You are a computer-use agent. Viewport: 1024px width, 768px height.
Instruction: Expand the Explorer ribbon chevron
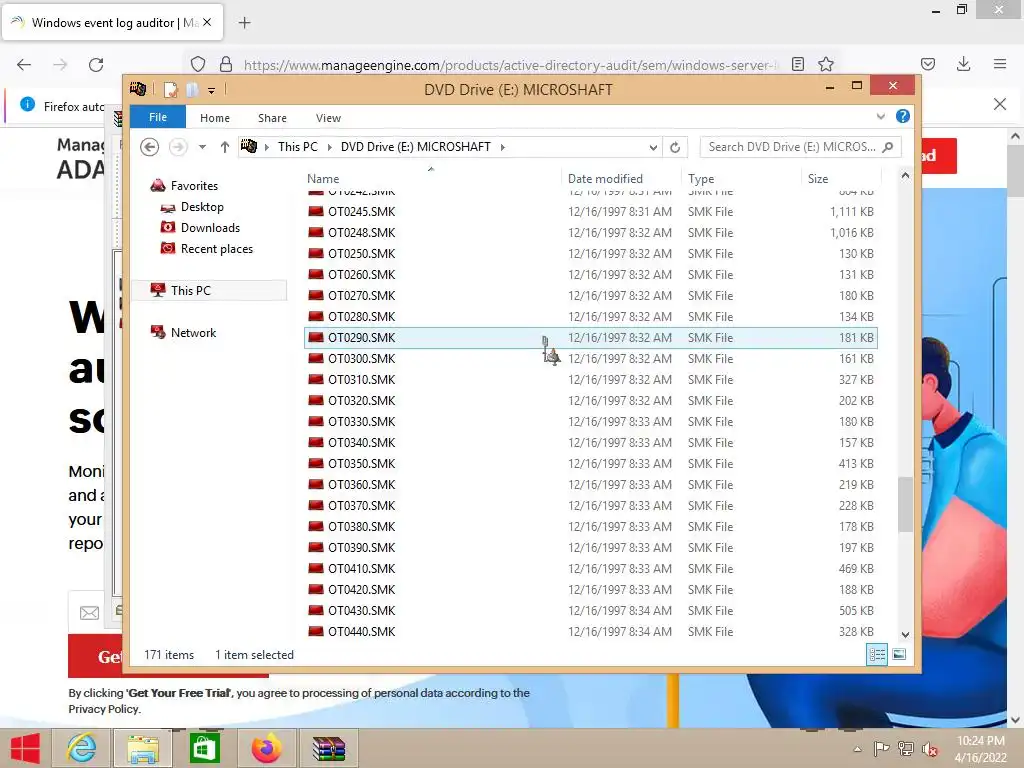pyautogui.click(x=881, y=116)
